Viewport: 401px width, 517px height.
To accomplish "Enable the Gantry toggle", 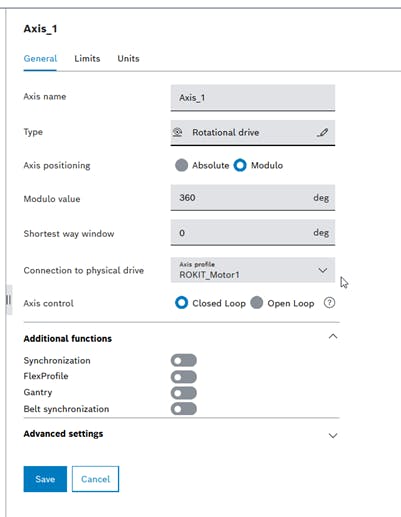I will pos(184,393).
